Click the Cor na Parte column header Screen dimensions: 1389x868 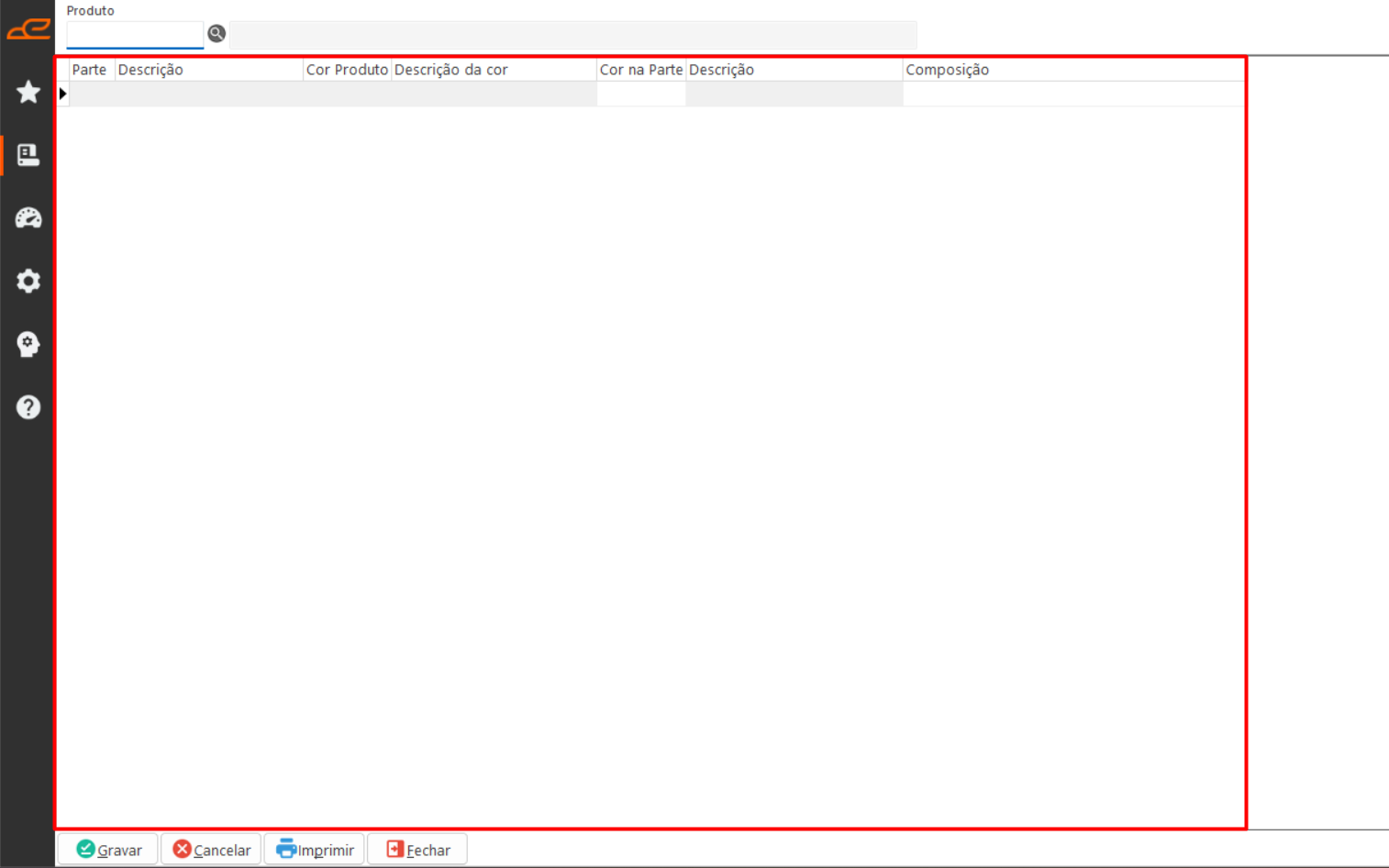640,70
